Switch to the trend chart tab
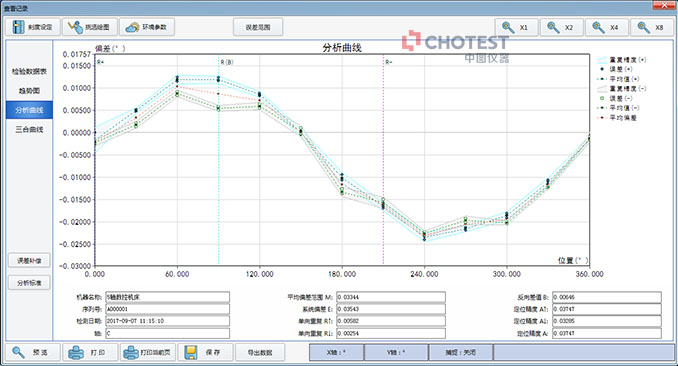The height and width of the screenshot is (366, 678). click(29, 91)
